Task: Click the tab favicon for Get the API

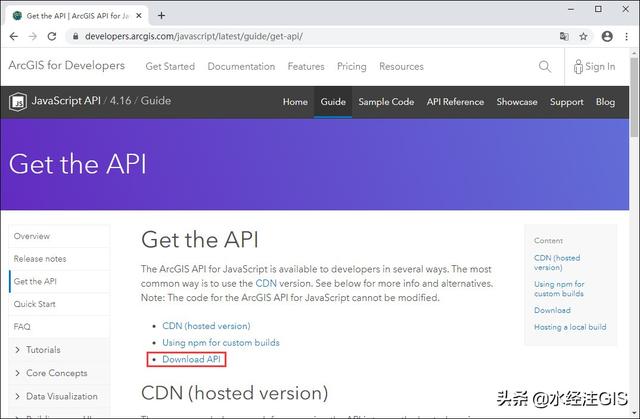Action: [17, 16]
